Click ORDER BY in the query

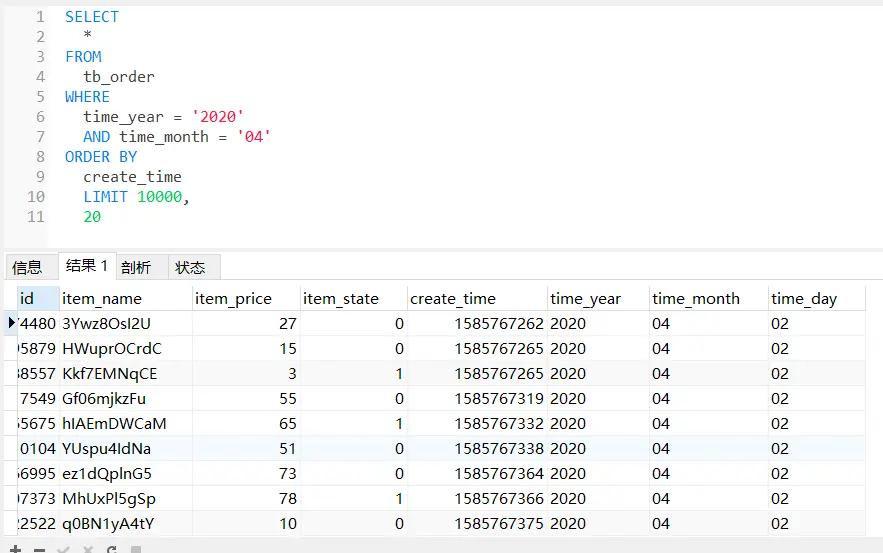tap(101, 157)
